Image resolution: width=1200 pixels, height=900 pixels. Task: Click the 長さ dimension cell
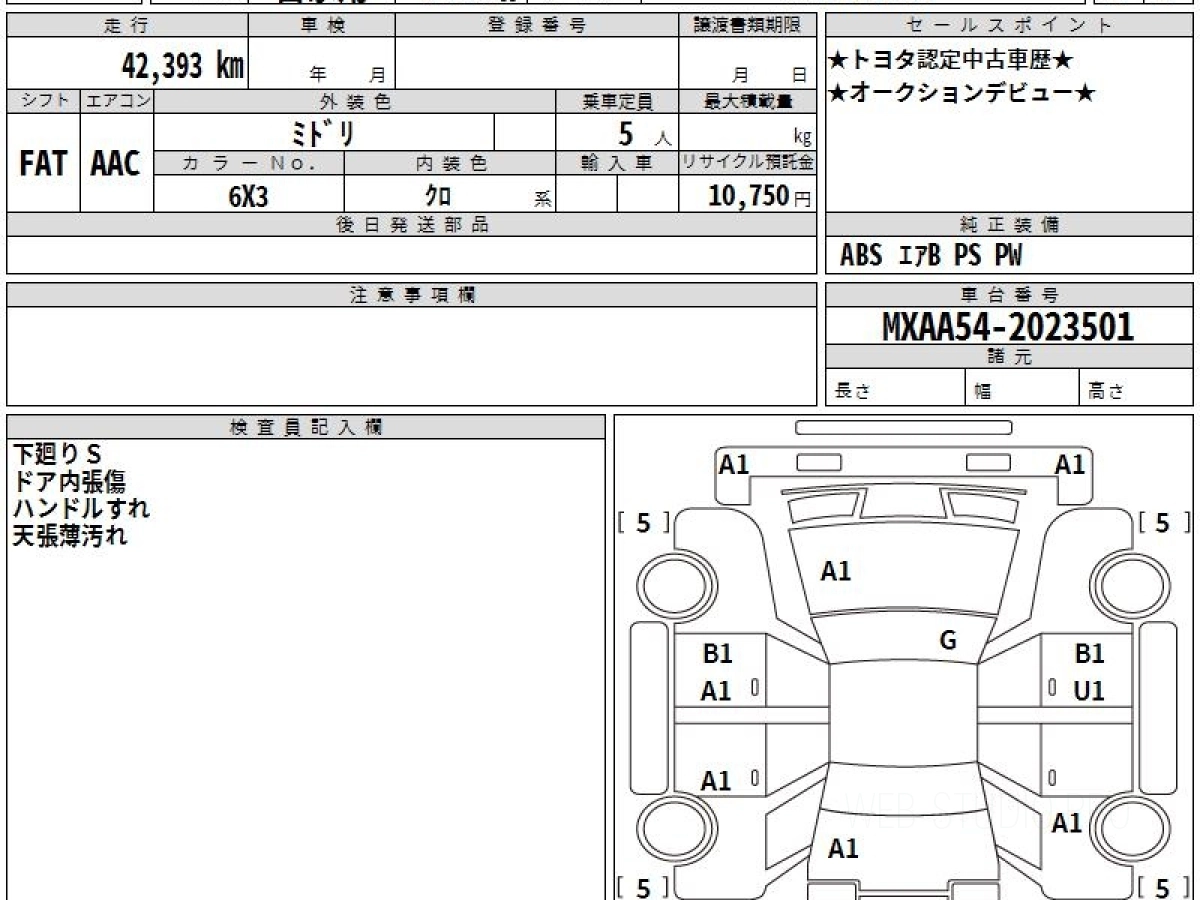895,389
